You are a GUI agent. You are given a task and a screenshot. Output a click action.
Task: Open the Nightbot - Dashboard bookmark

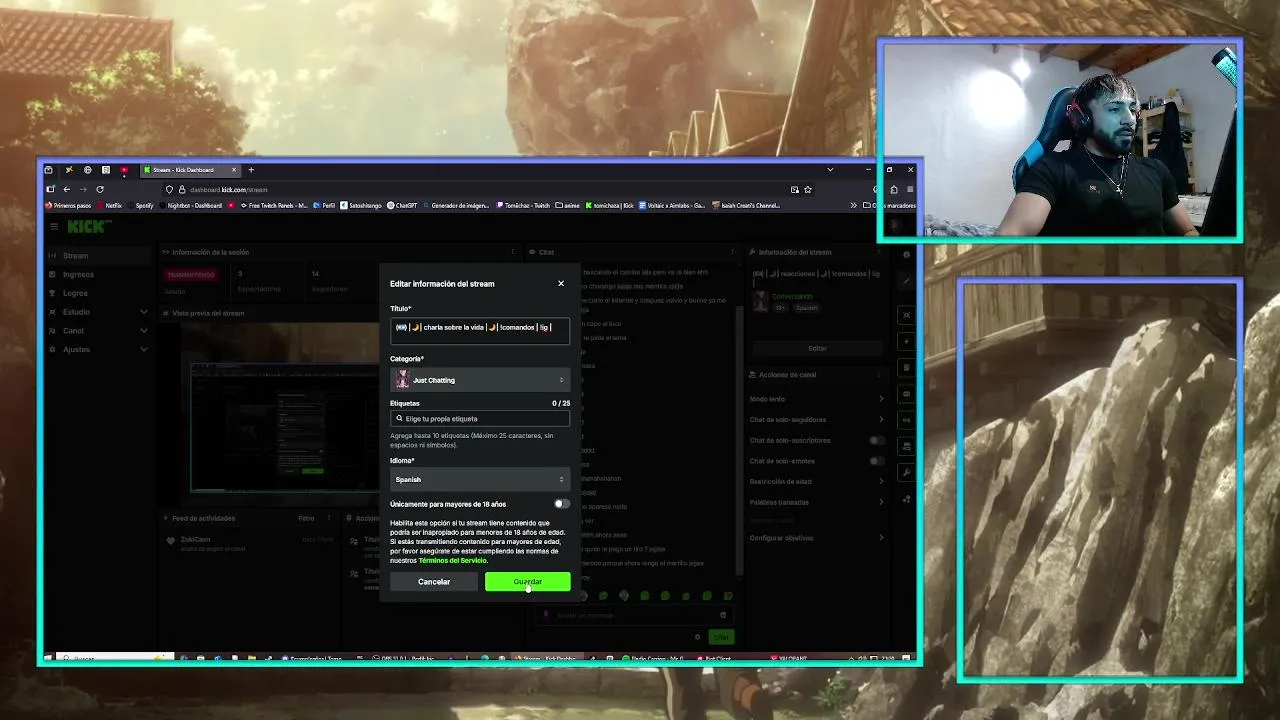pos(191,205)
